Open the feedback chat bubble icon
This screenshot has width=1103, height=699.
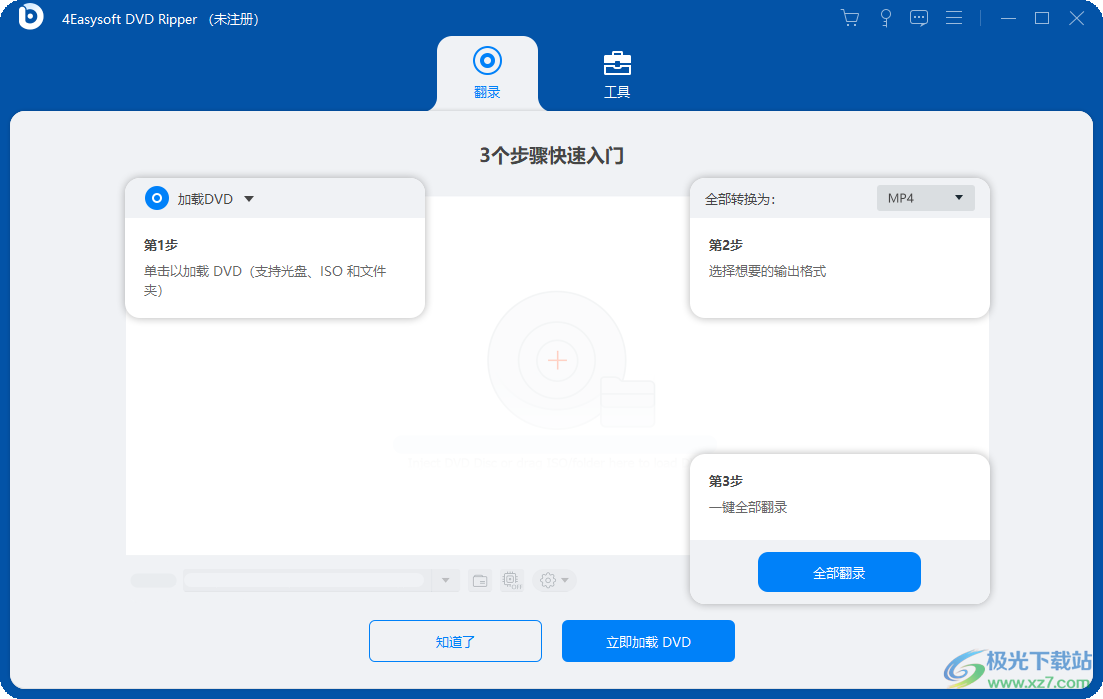(919, 19)
